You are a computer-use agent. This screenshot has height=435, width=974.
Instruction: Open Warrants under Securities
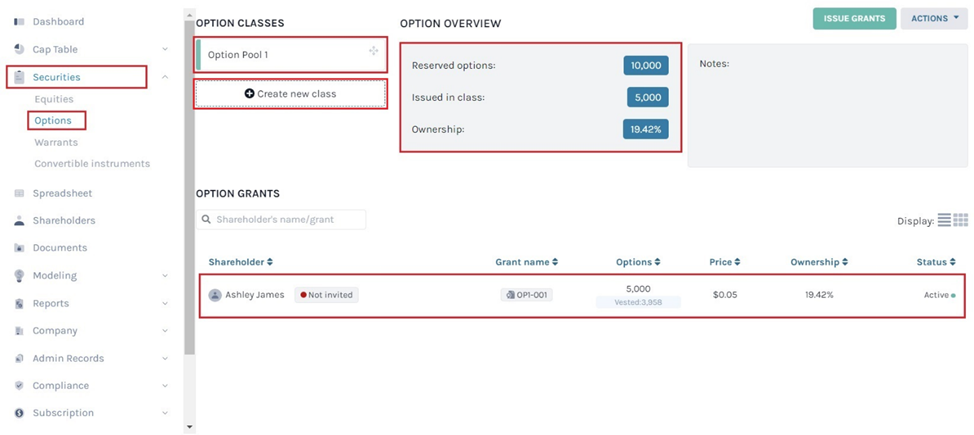tap(56, 142)
